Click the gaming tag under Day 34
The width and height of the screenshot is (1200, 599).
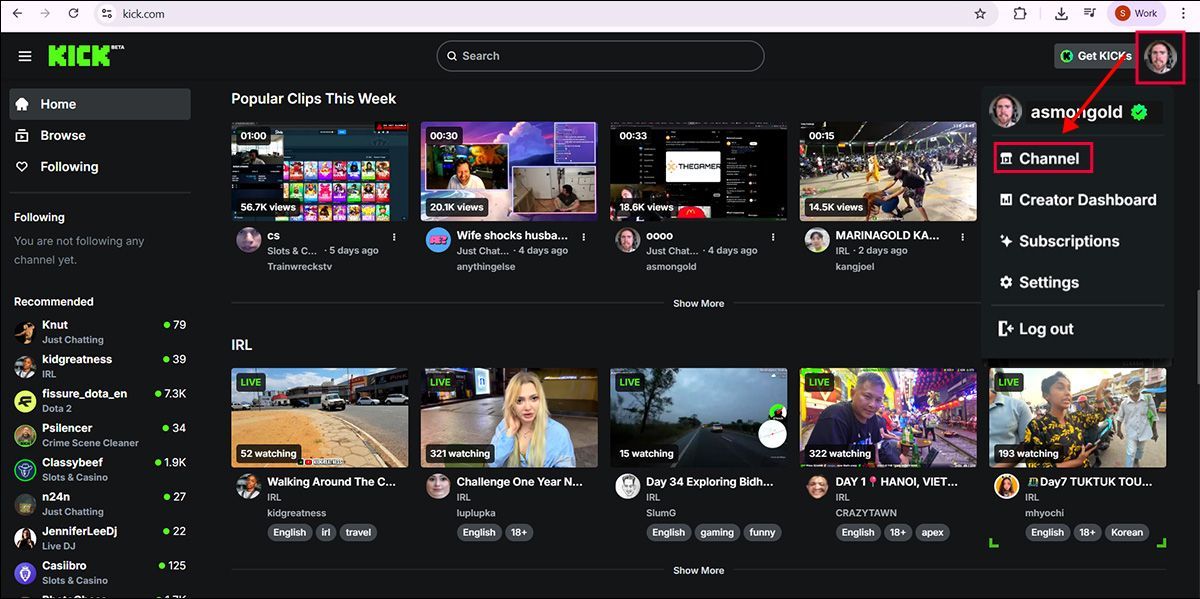tap(717, 532)
